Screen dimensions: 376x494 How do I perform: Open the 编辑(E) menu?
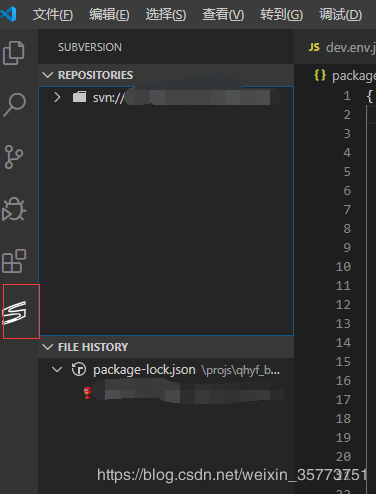(109, 15)
